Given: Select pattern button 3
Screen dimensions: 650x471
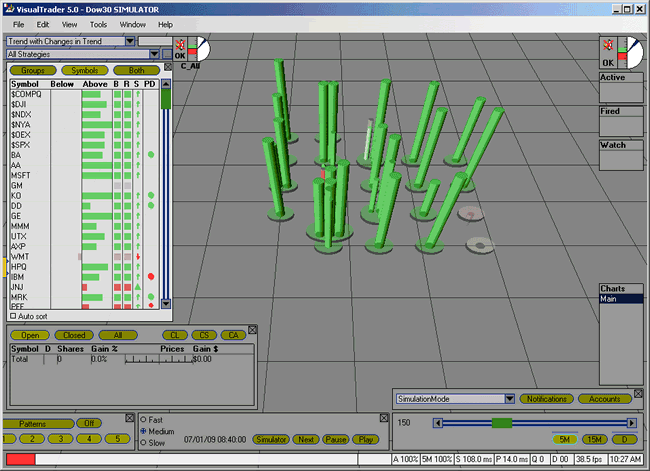Looking at the screenshot, I should point(61,439).
